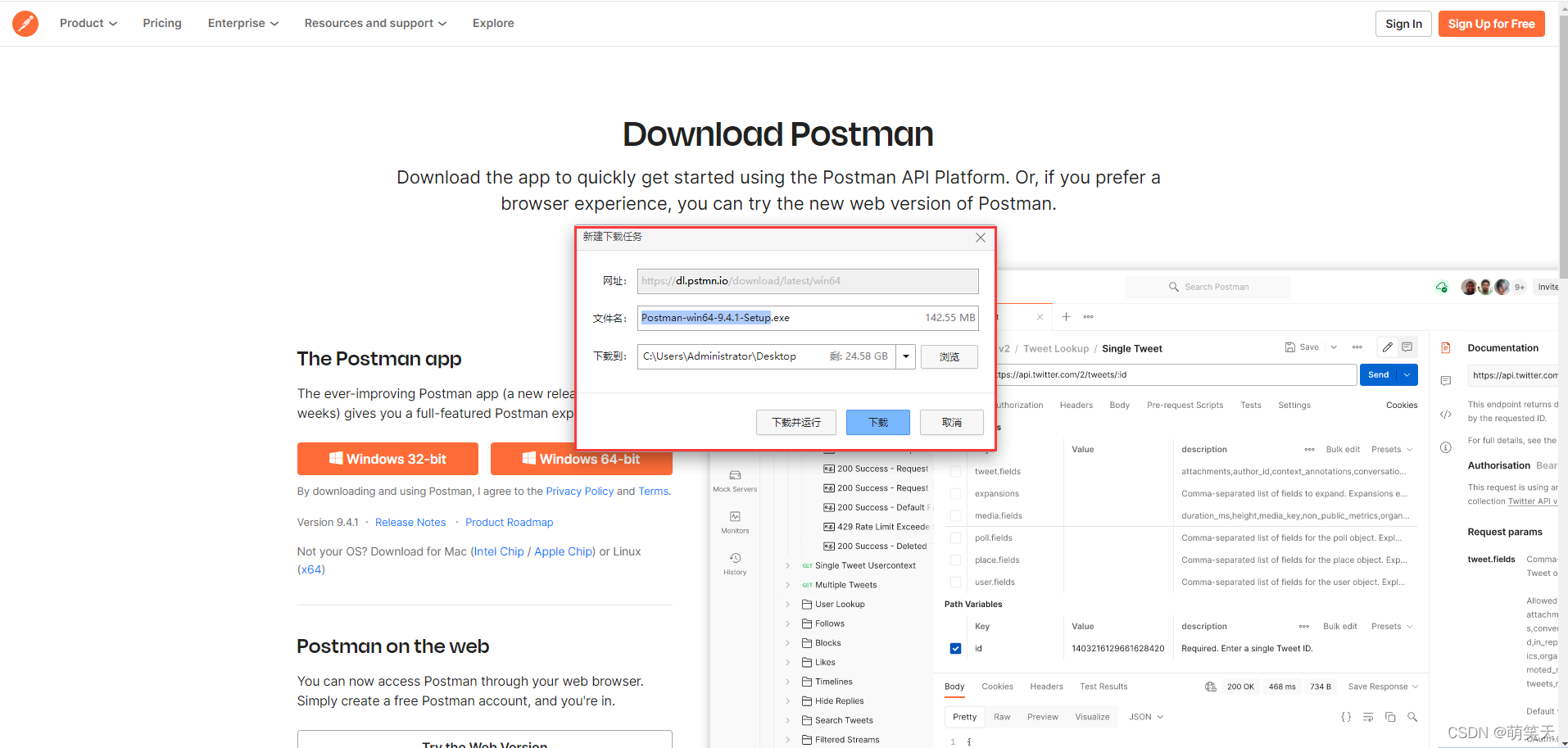Enable the tweet.fields parameter checkbox
Screen dimensions: 1568x748
(955, 472)
